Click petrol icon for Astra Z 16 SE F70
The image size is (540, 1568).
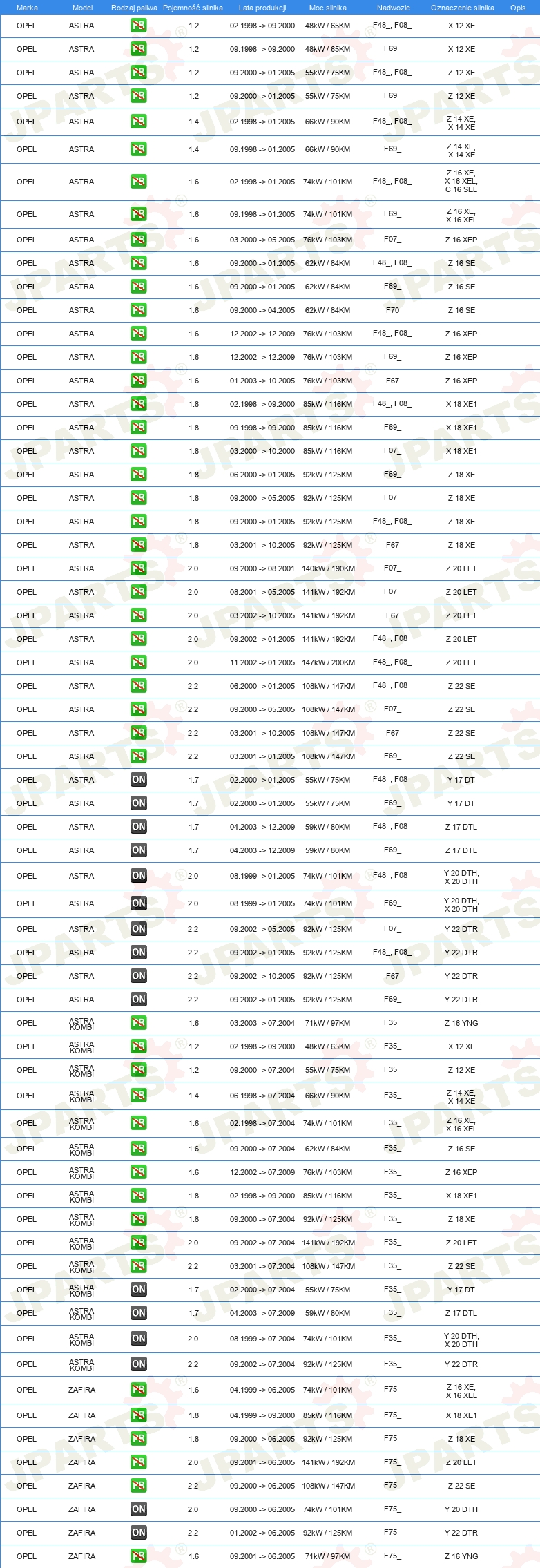tap(139, 310)
